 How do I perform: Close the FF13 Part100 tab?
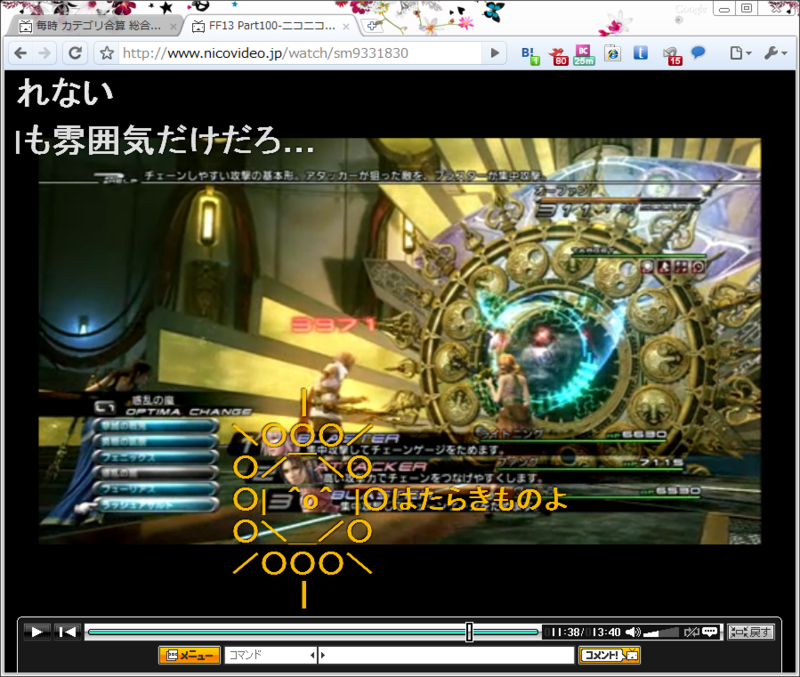pyautogui.click(x=346, y=26)
